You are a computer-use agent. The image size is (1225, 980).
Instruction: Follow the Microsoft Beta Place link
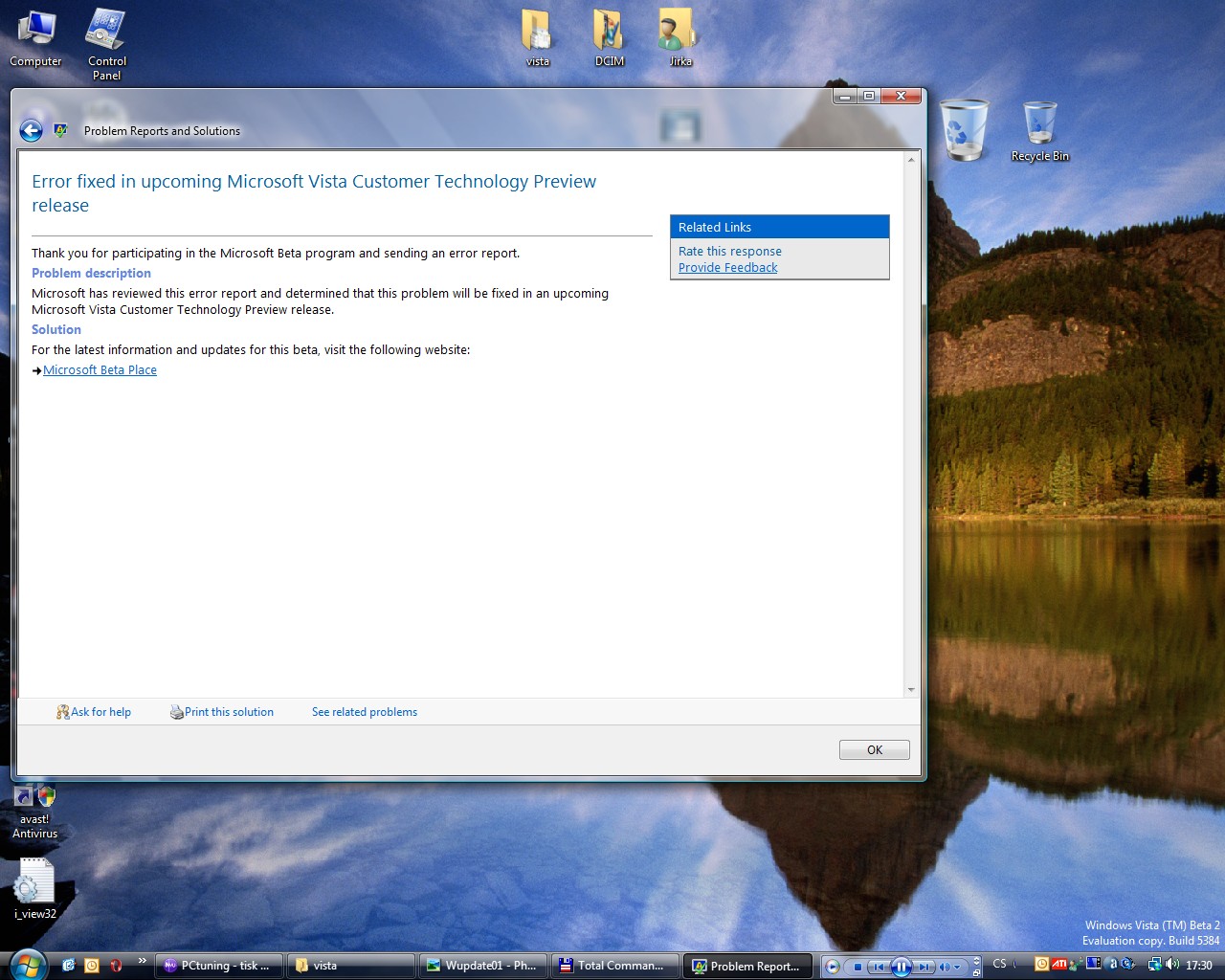tap(100, 369)
